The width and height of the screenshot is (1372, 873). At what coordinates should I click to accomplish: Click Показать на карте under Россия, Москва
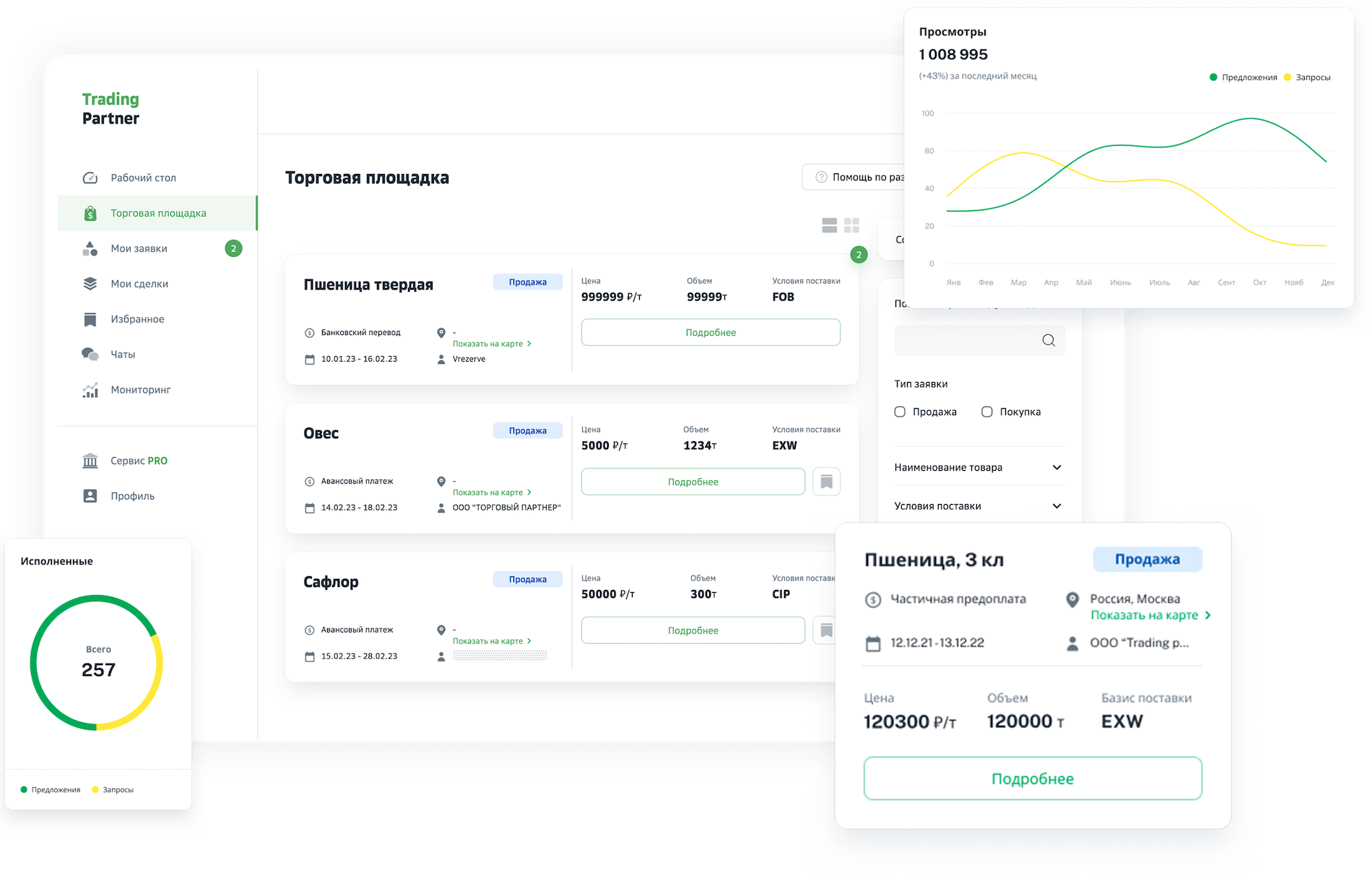1150,615
